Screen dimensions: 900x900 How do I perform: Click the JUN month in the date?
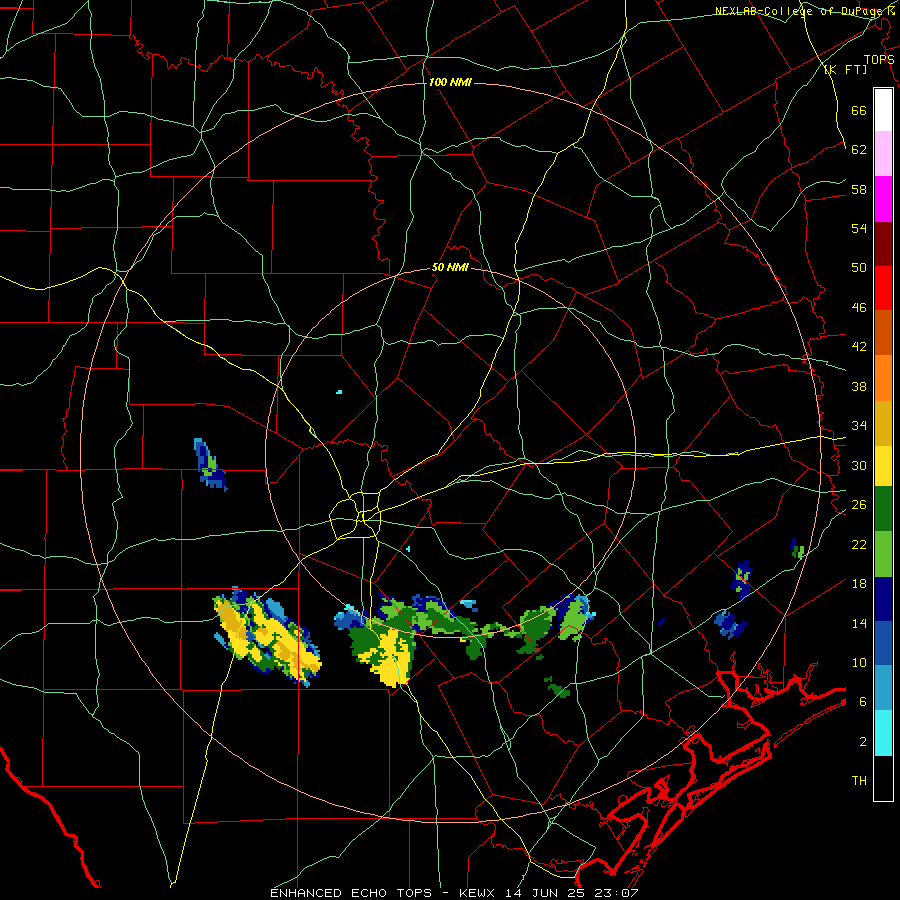(545, 893)
